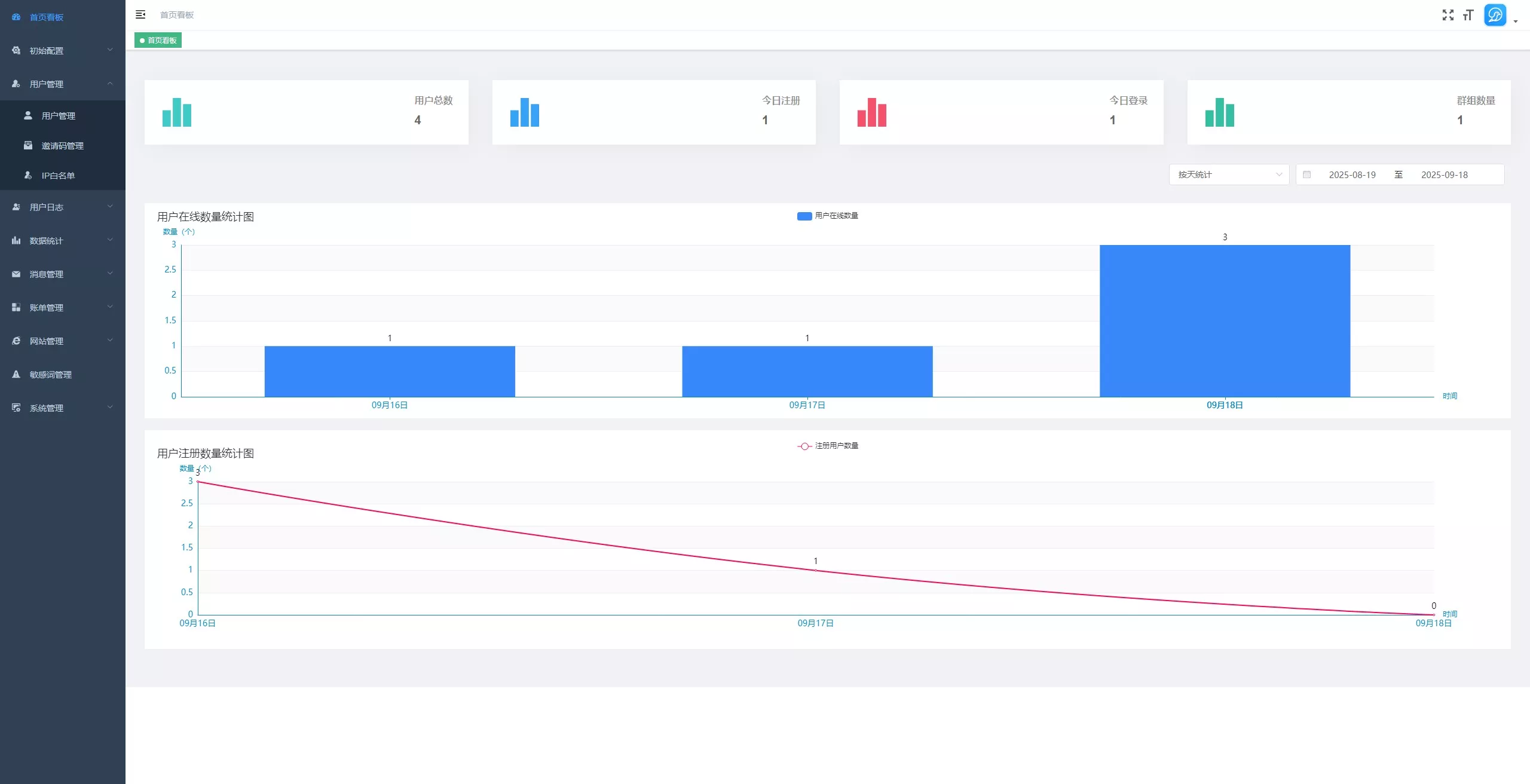Go to 敏感词管理 in the sidebar

tap(63, 374)
